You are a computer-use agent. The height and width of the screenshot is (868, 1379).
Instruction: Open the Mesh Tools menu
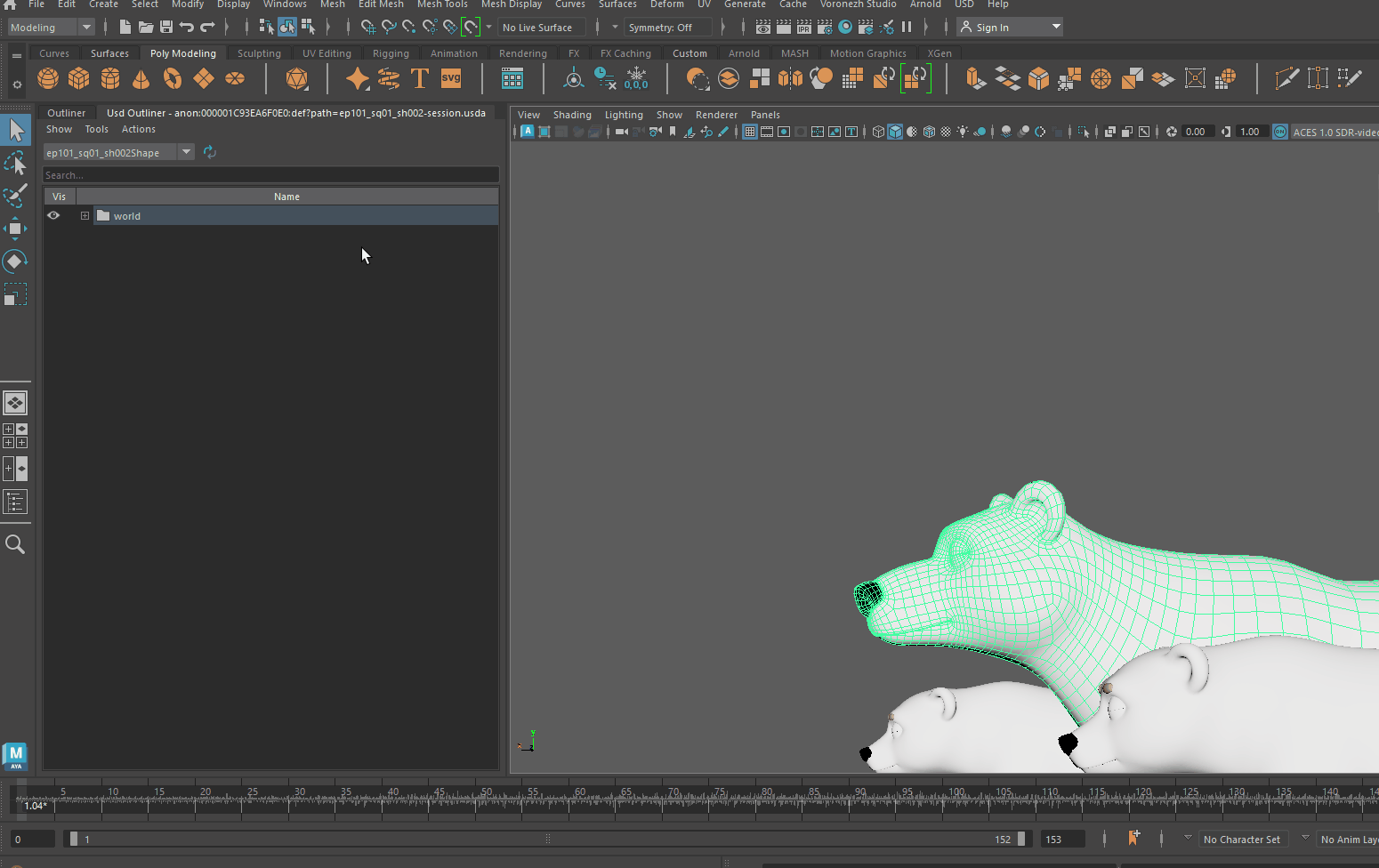point(442,4)
